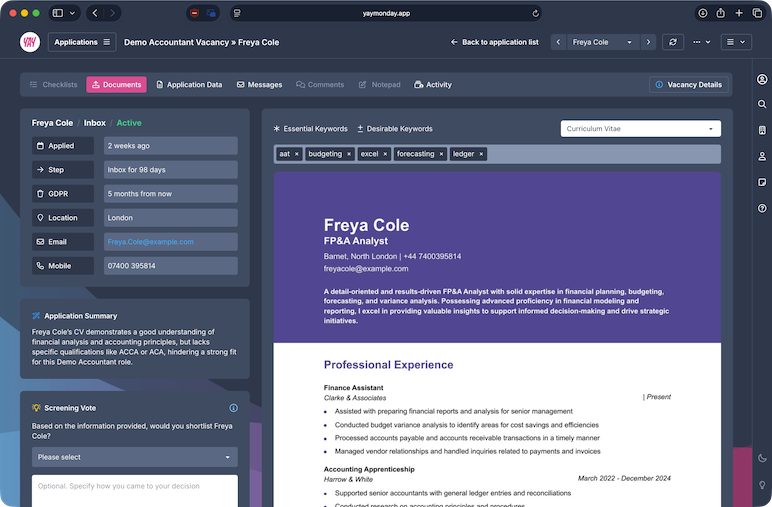Open the Freya Cole applicant selector
Viewport: 772px width, 507px height.
[601, 42]
